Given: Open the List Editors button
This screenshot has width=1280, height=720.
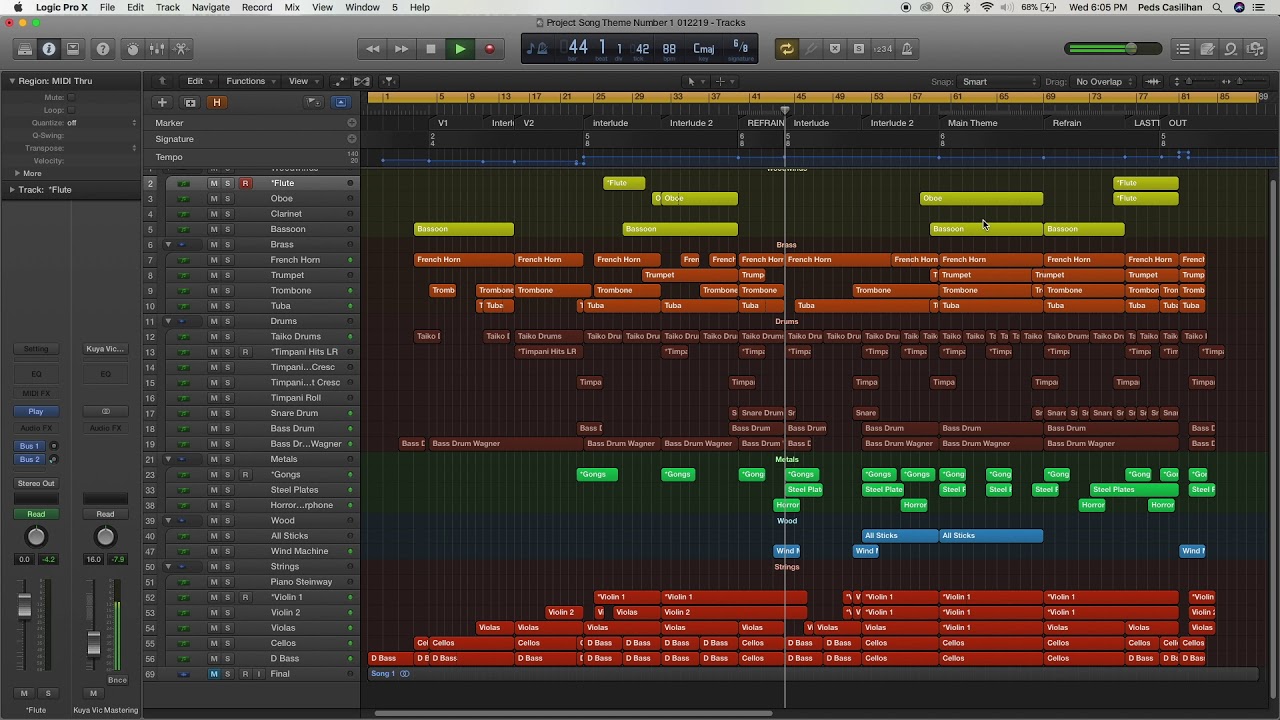Looking at the screenshot, I should (x=1183, y=49).
